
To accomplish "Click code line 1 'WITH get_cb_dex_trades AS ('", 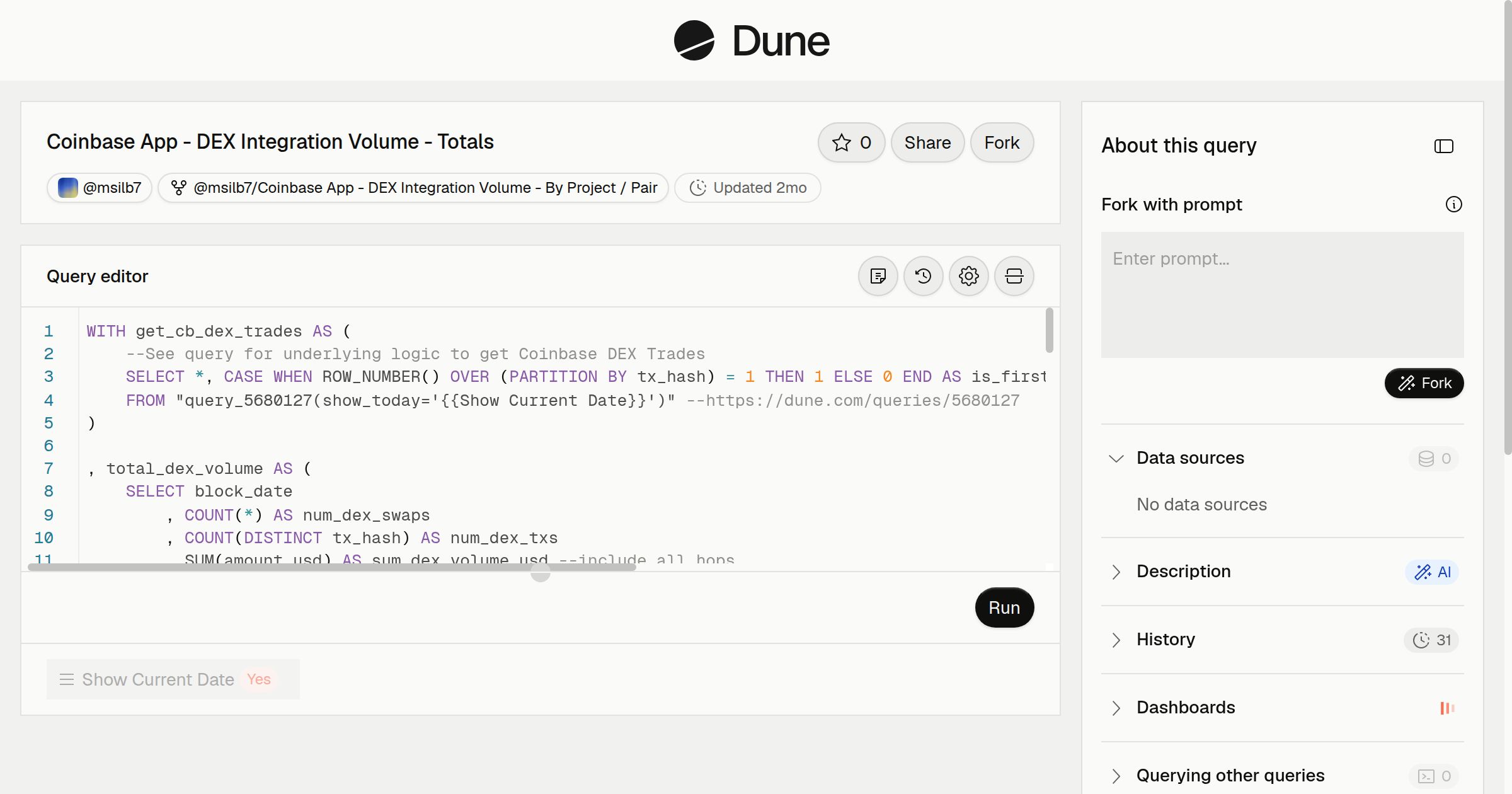I will tap(219, 331).
